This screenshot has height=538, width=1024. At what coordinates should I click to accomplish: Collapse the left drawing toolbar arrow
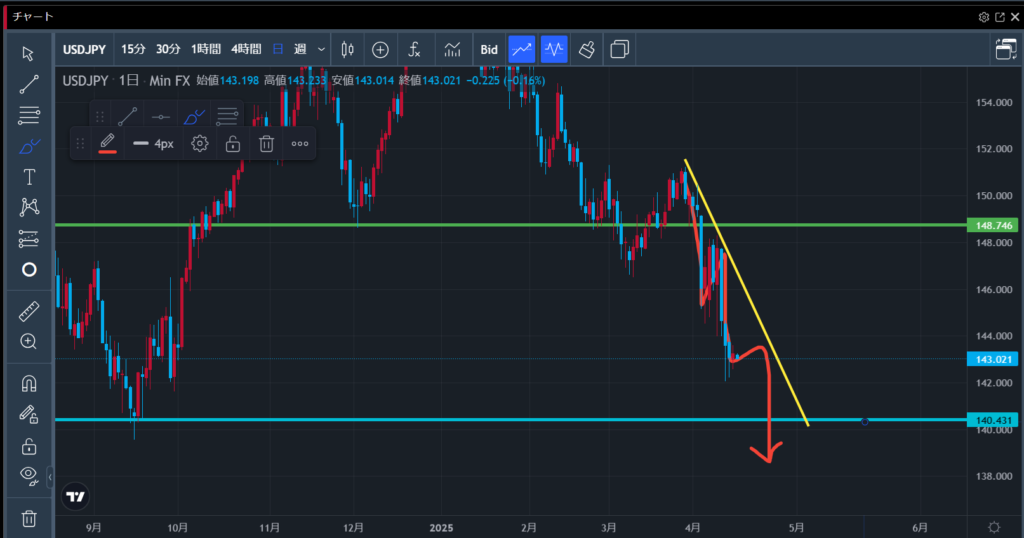(x=50, y=477)
